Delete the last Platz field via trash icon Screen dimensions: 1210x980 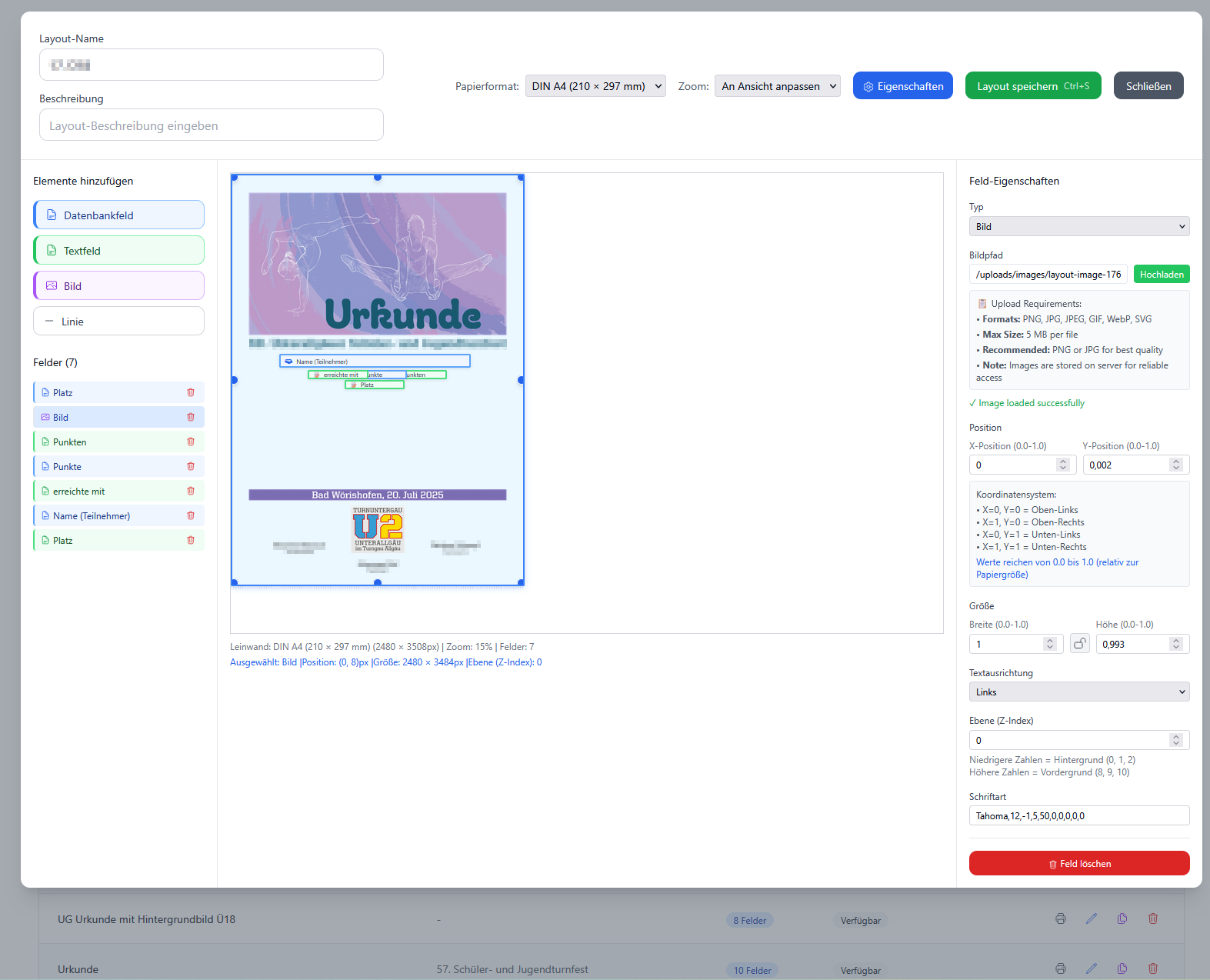tap(191, 540)
